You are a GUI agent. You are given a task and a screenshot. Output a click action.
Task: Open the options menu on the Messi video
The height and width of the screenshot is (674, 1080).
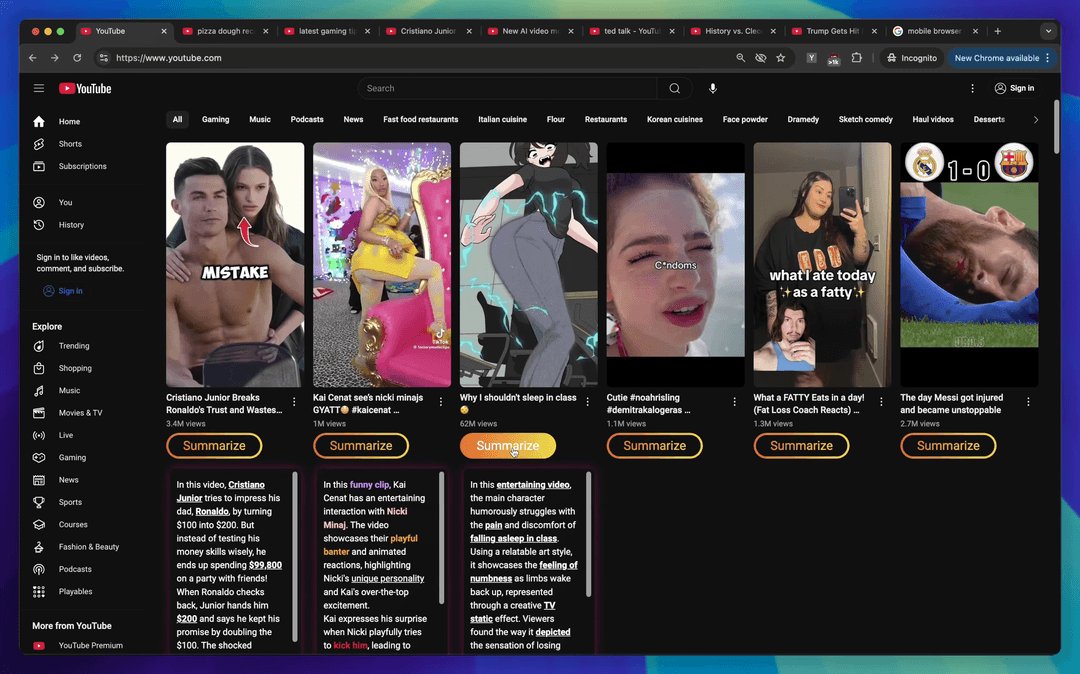click(1028, 401)
